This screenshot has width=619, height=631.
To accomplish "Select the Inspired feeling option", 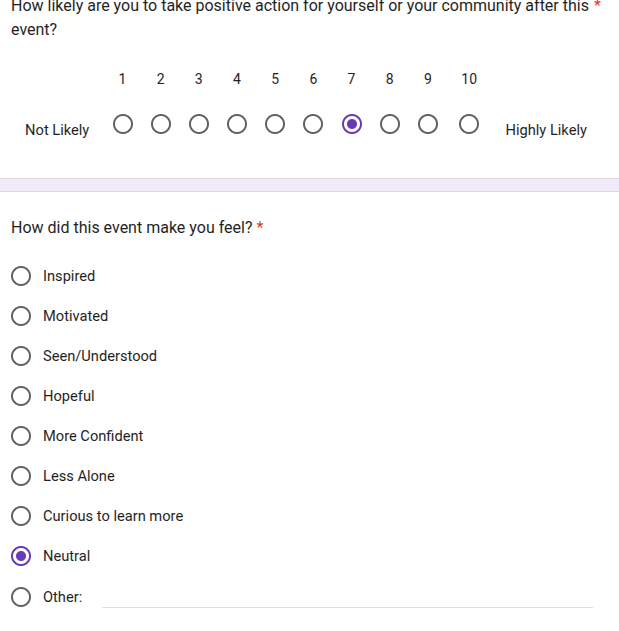I will (x=21, y=276).
